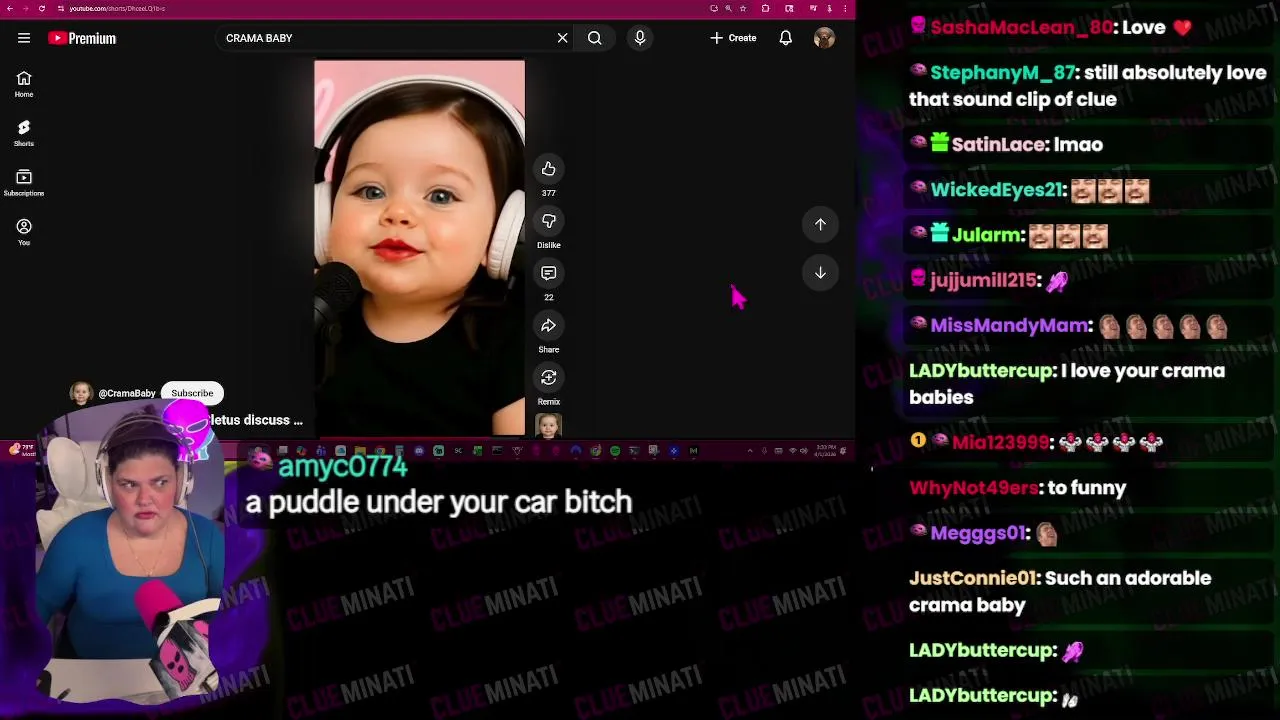The height and width of the screenshot is (720, 1280).
Task: Reload the page in the browser
Action: (41, 8)
